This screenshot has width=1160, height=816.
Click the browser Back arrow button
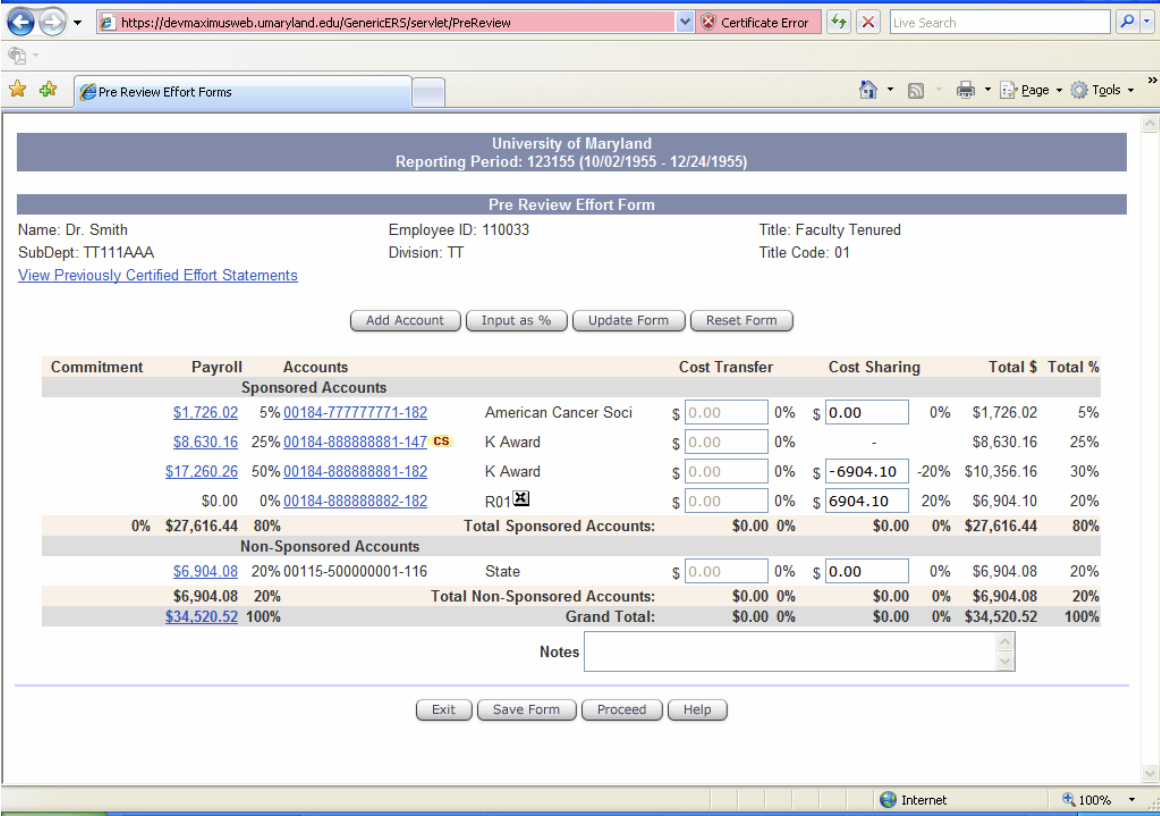coord(21,22)
